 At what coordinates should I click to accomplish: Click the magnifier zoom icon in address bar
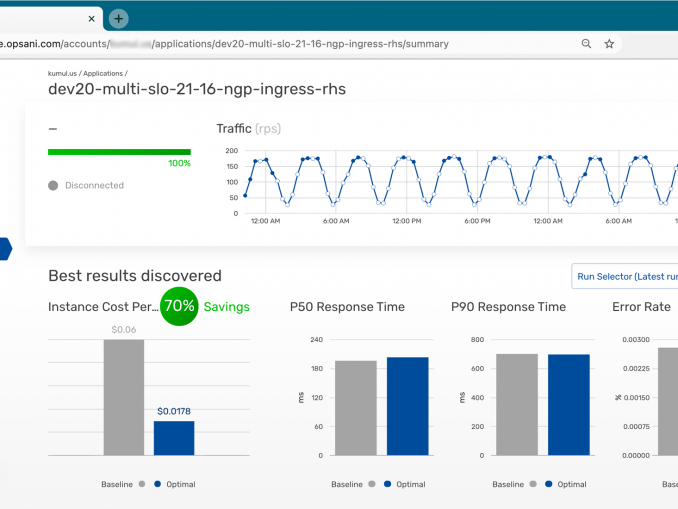[586, 44]
